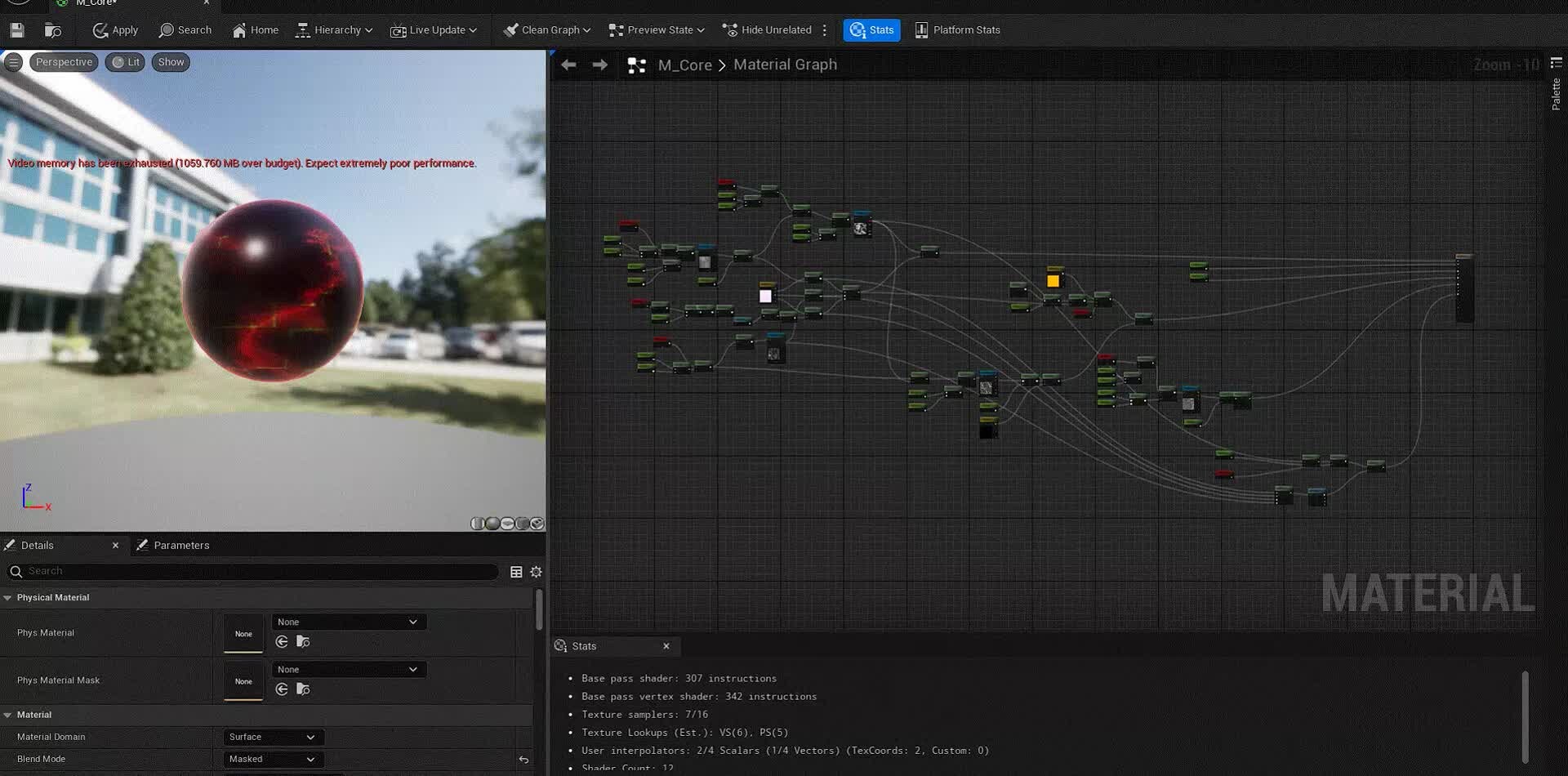Open the Blend Mode dropdown
The height and width of the screenshot is (776, 1568).
click(272, 759)
